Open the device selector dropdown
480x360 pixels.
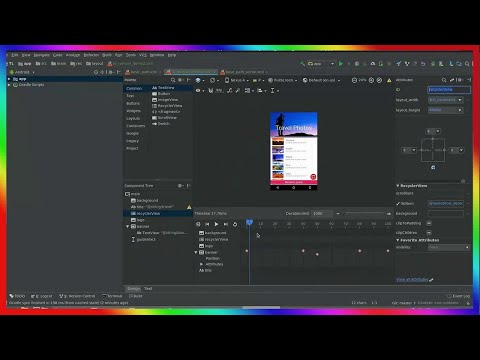(236, 80)
